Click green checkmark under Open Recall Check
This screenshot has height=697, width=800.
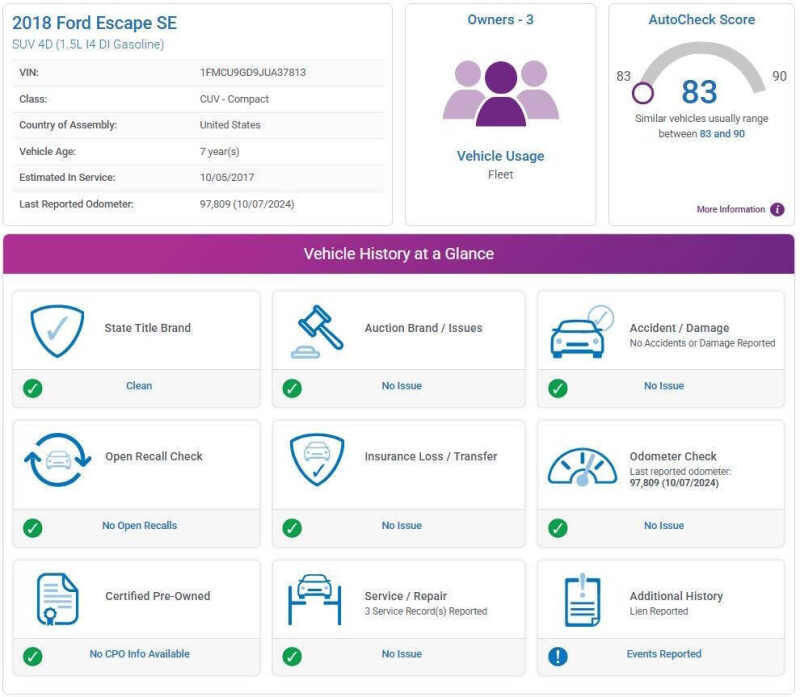point(33,527)
